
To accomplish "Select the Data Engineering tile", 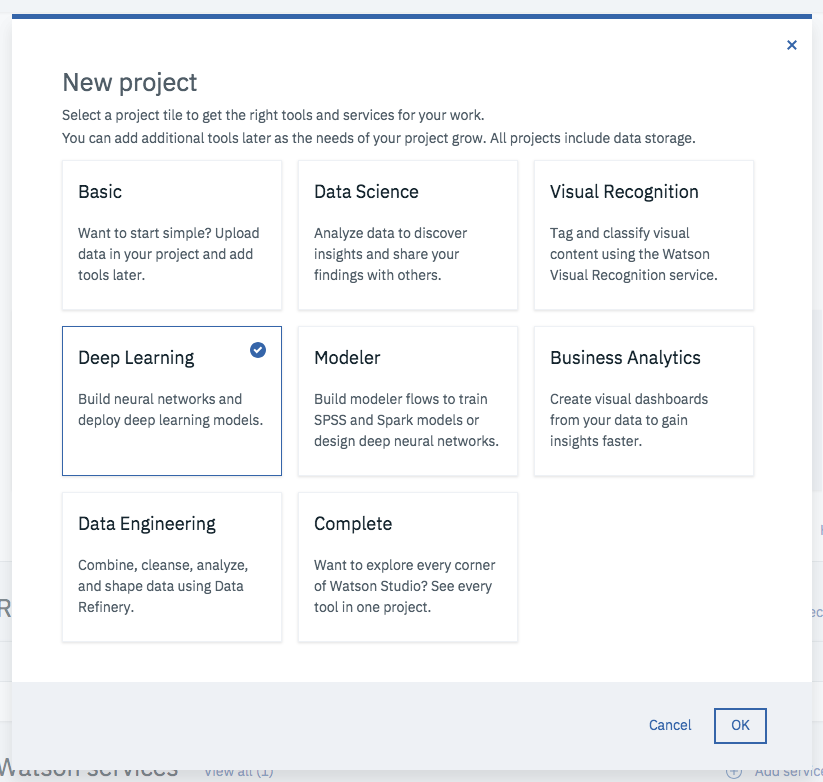I will [x=172, y=567].
